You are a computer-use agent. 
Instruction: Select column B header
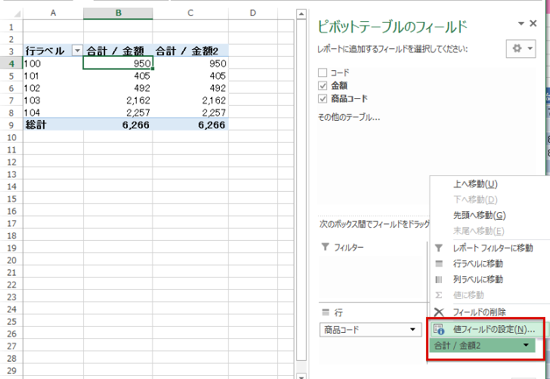point(118,13)
